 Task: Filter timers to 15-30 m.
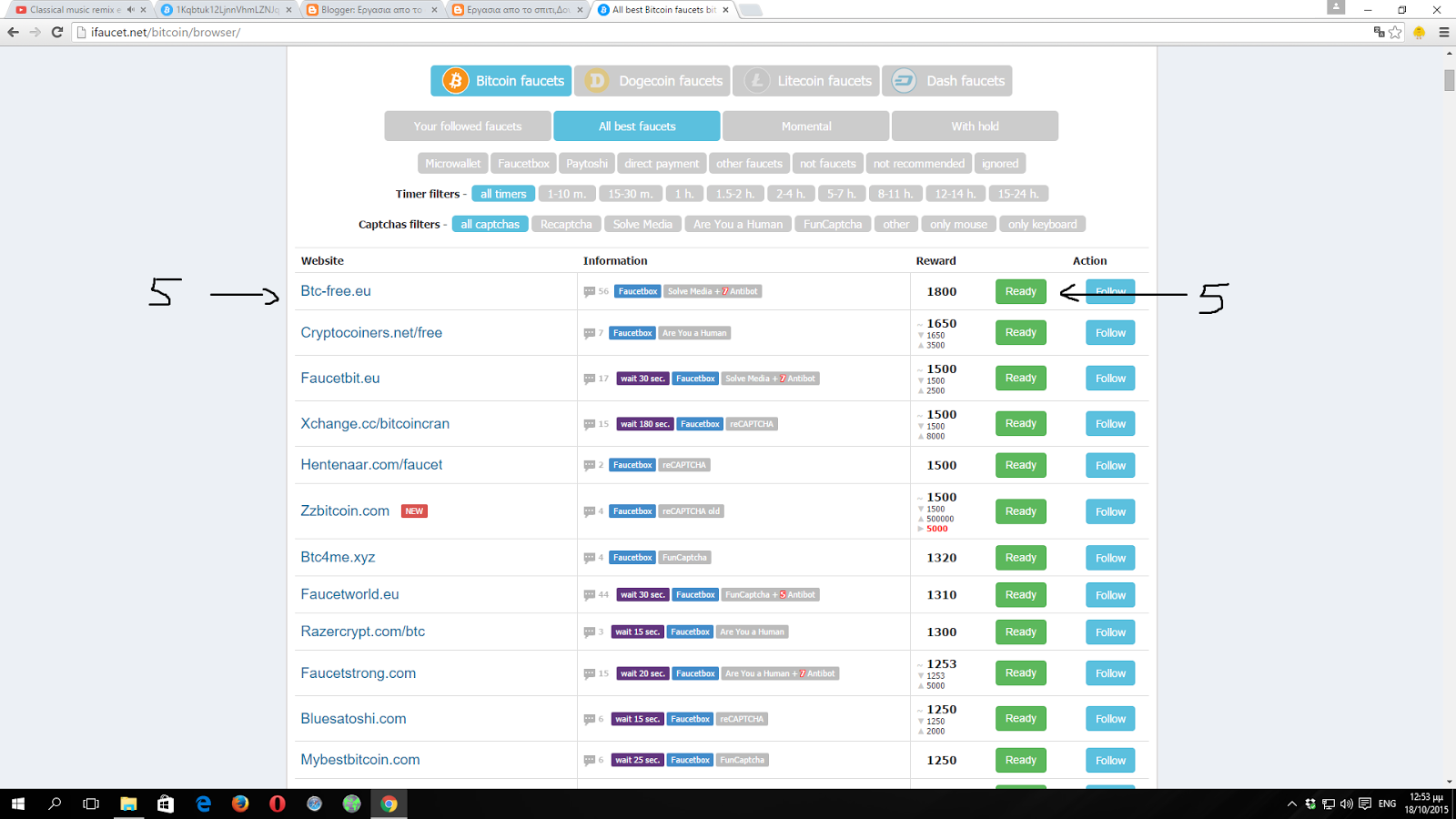[631, 194]
